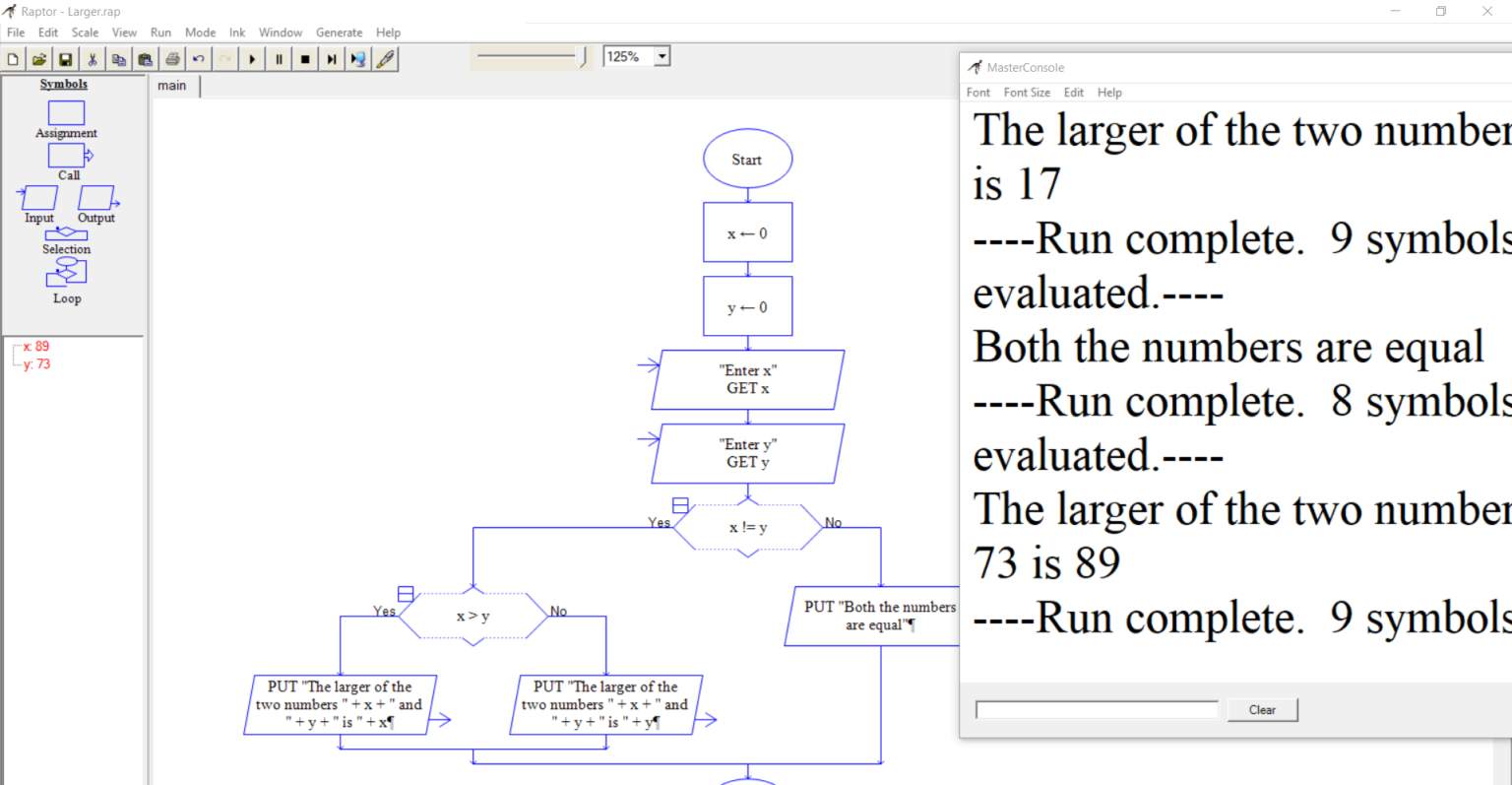Run the flowchart with the Play button
Screen dimensions: 1512x785
click(x=252, y=58)
